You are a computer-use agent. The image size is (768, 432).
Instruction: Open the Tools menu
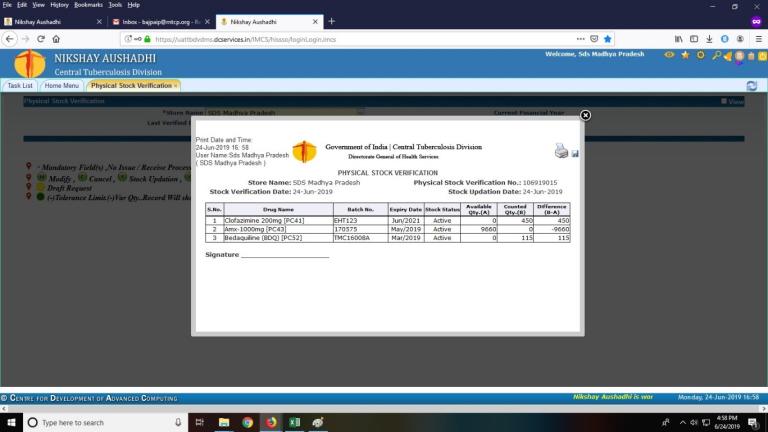115,5
